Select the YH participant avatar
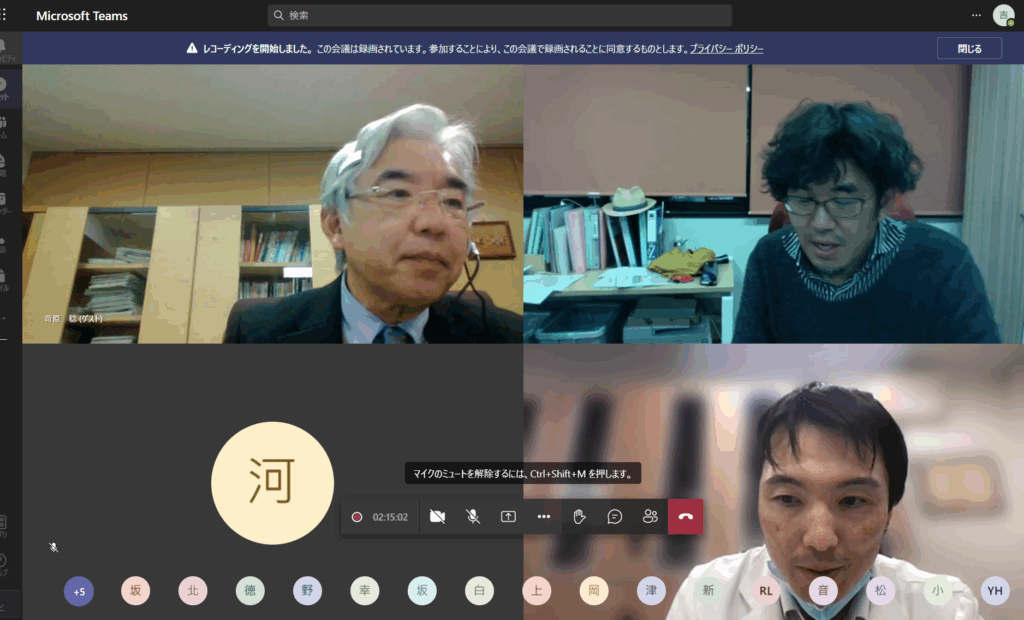1024x620 pixels. point(995,591)
